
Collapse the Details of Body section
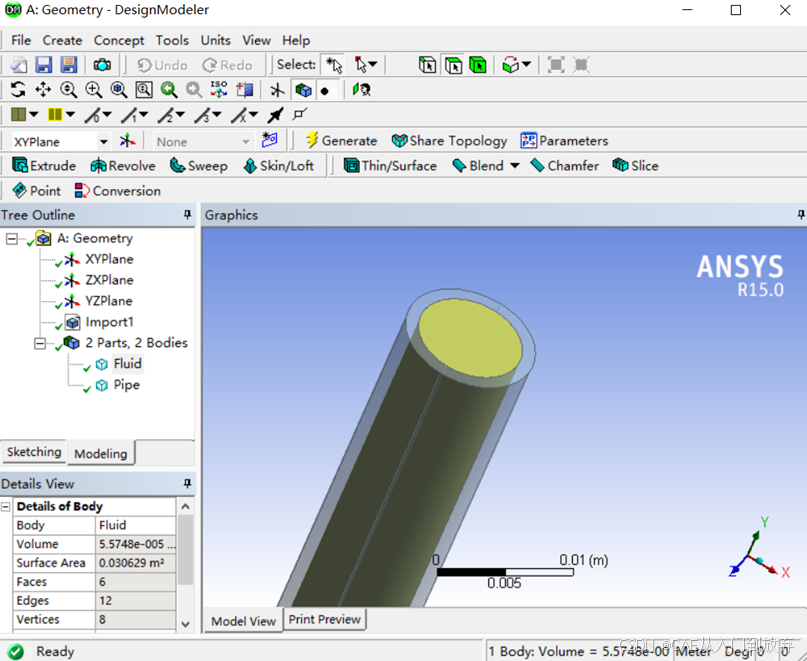click(6, 507)
